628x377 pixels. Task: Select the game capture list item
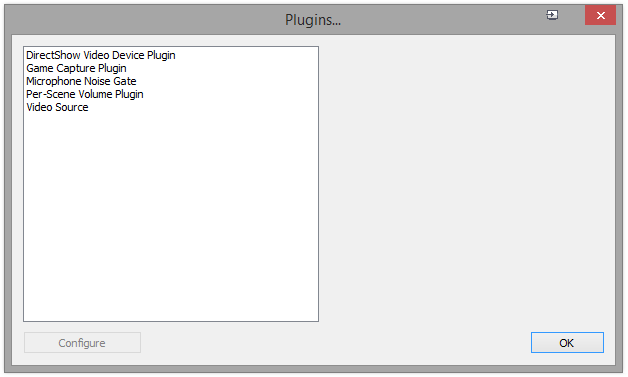76,68
